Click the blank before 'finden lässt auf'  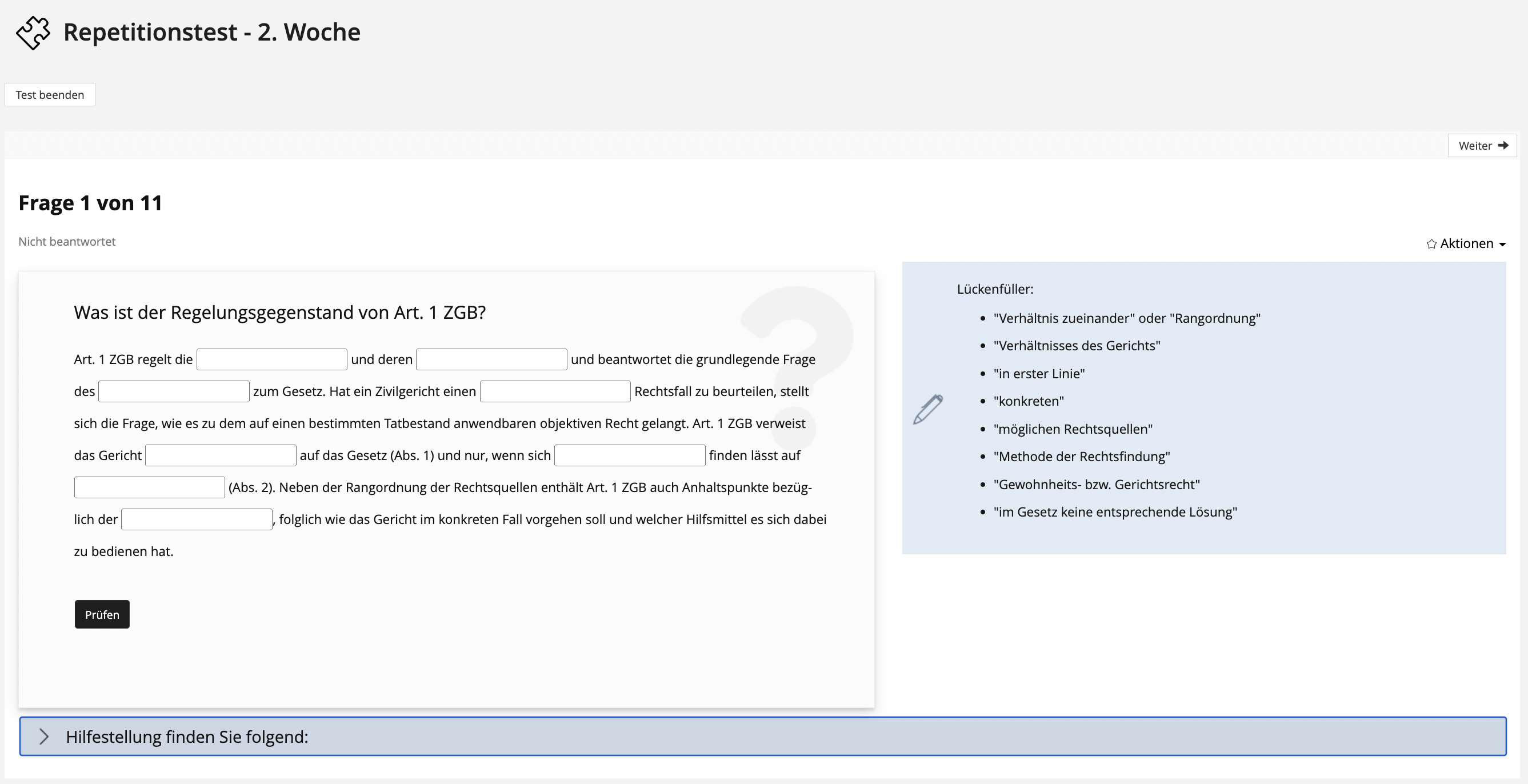coord(629,455)
